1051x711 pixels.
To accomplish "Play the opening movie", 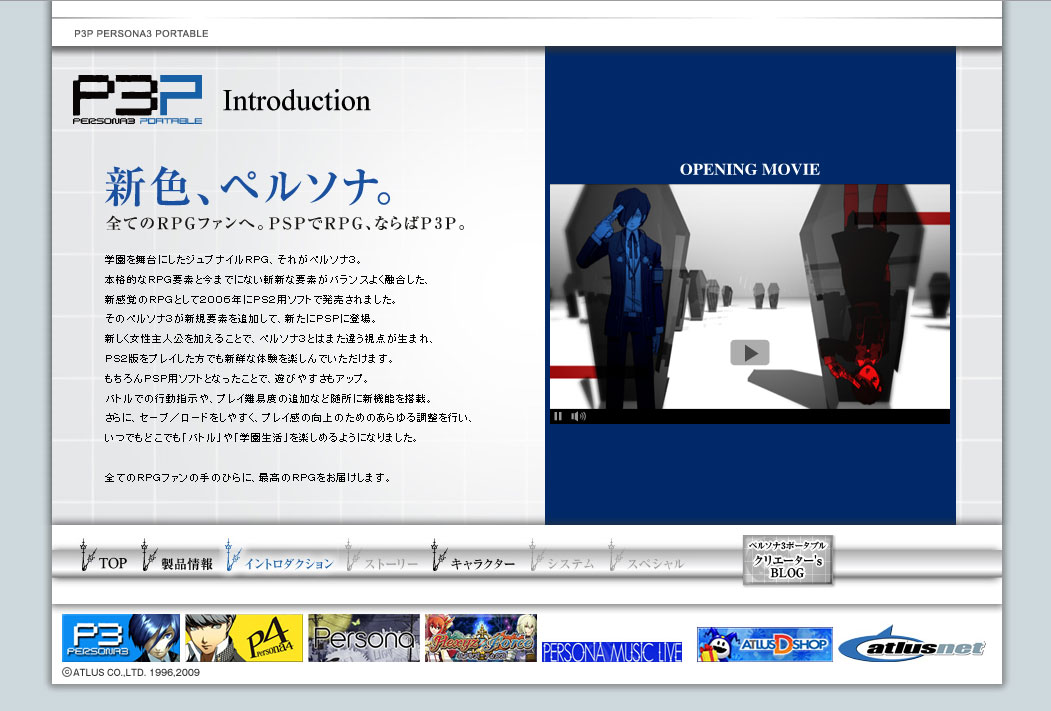I will point(749,352).
